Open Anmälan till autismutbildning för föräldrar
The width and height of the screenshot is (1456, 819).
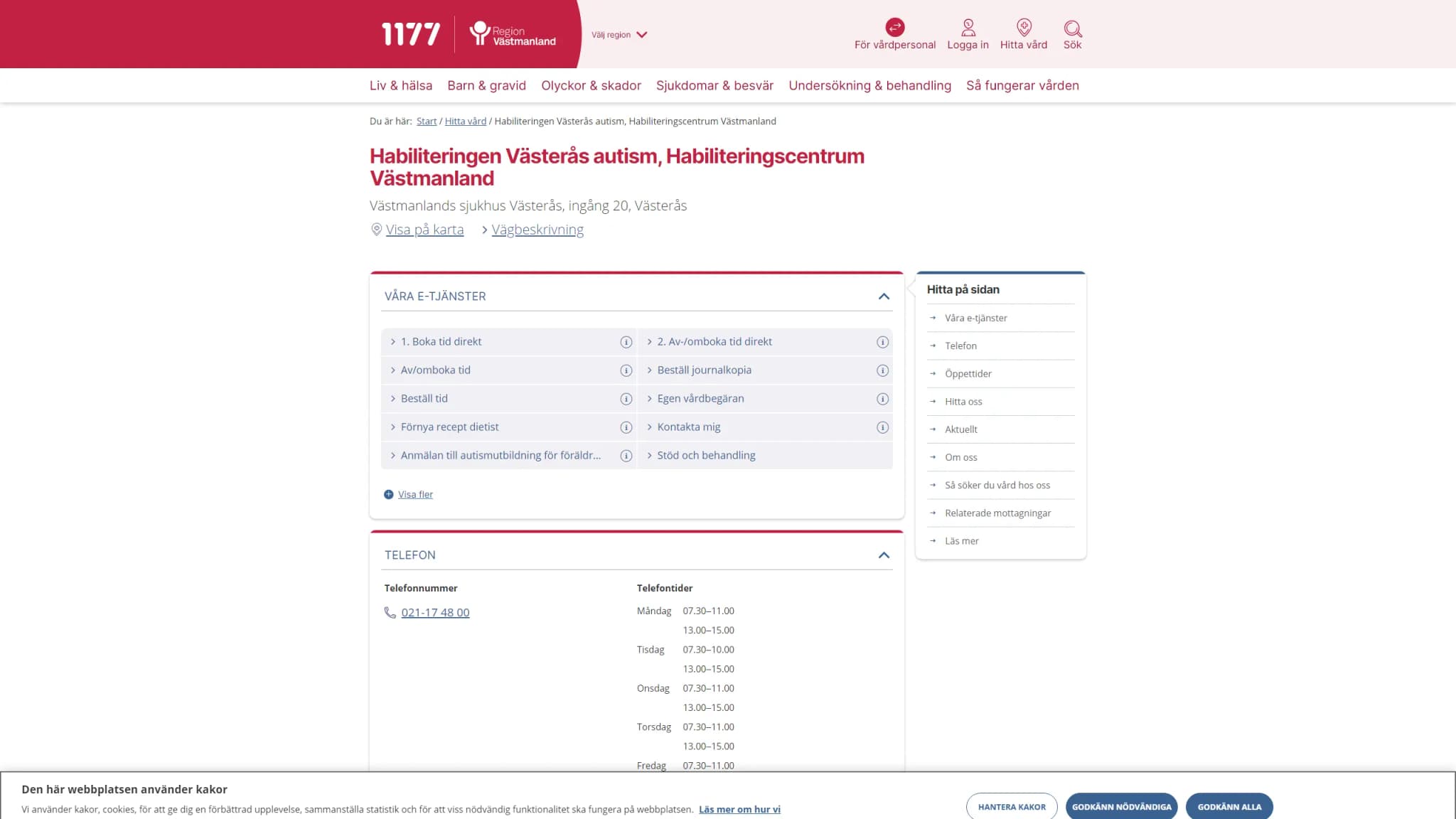500,456
